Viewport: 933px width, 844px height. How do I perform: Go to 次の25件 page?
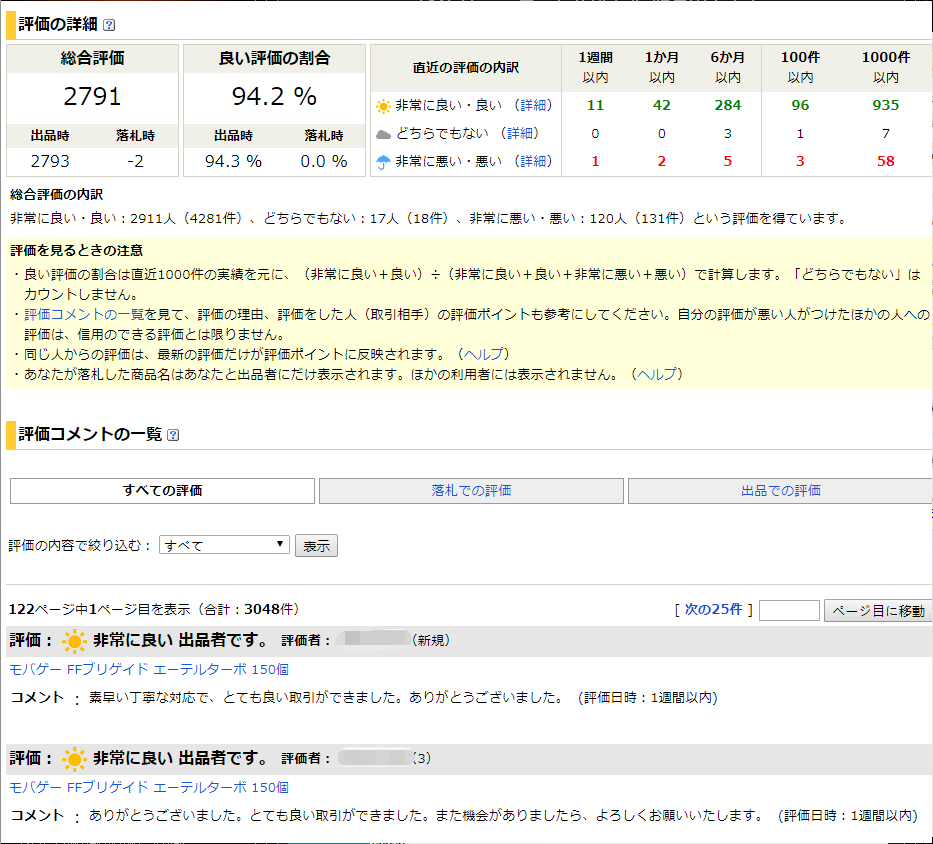tap(713, 609)
